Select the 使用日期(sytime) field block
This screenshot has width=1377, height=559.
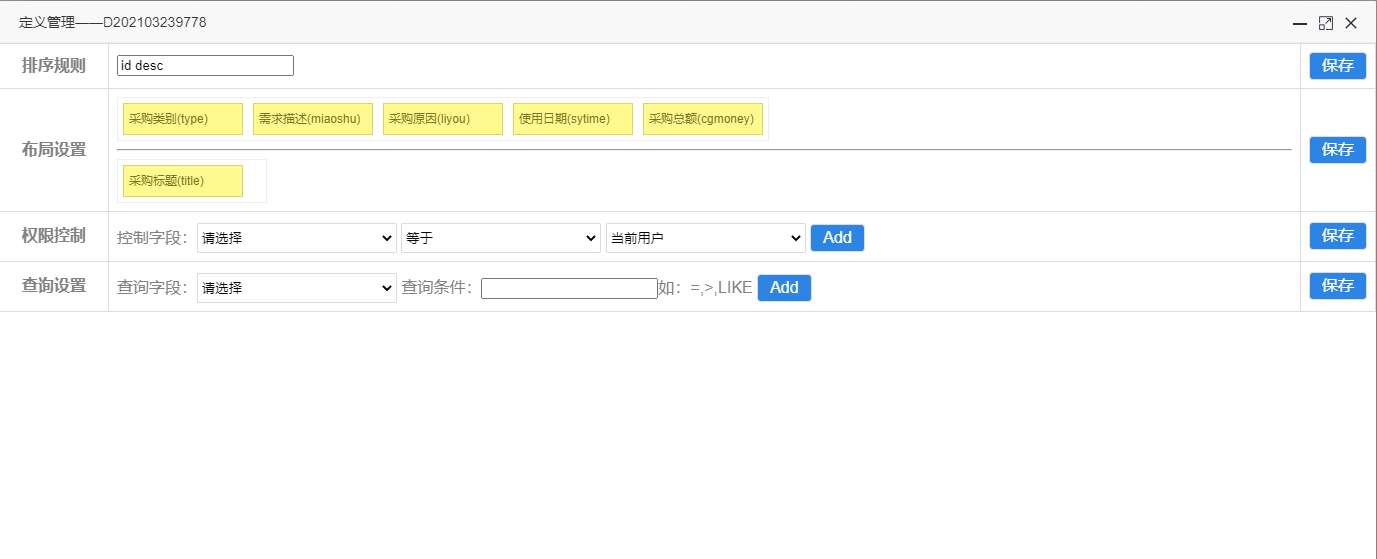(x=573, y=119)
